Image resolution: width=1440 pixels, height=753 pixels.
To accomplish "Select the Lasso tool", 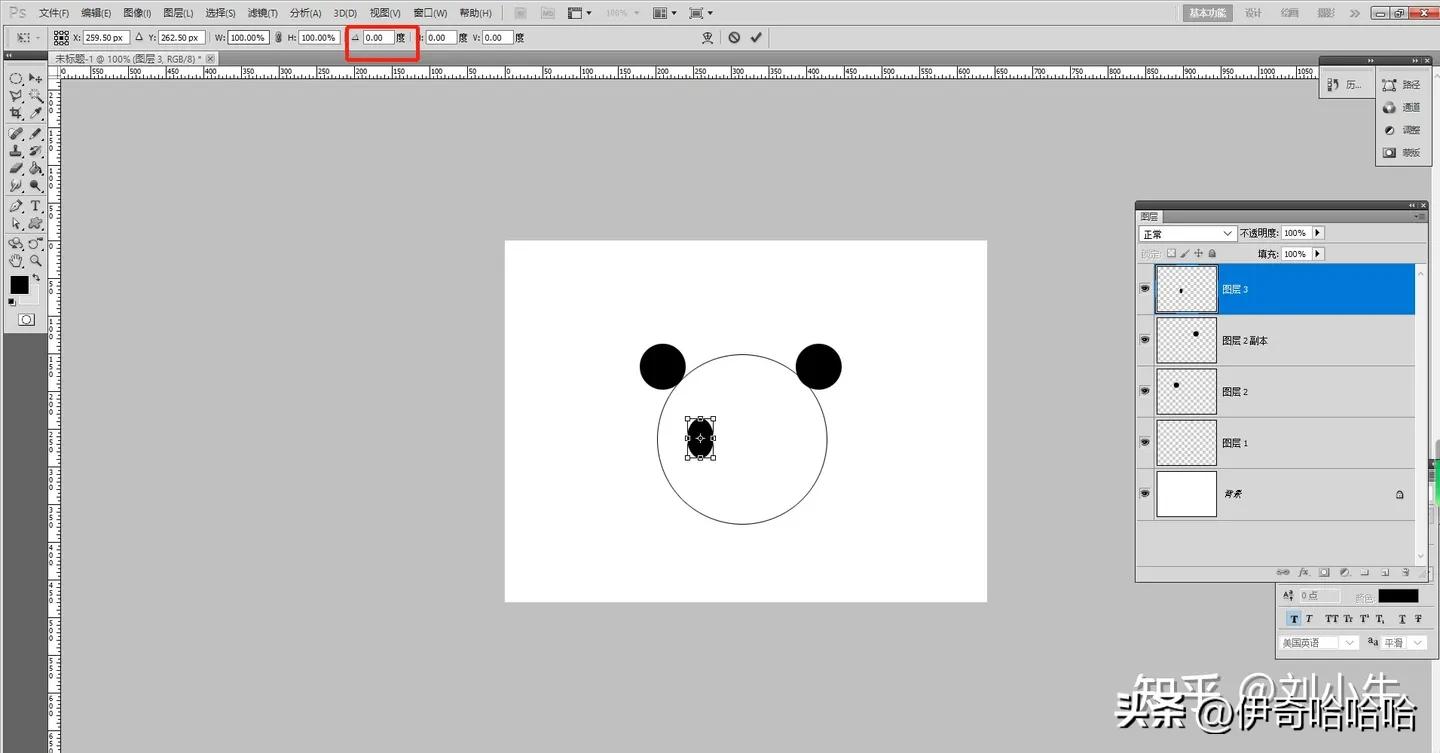I will pos(16,96).
